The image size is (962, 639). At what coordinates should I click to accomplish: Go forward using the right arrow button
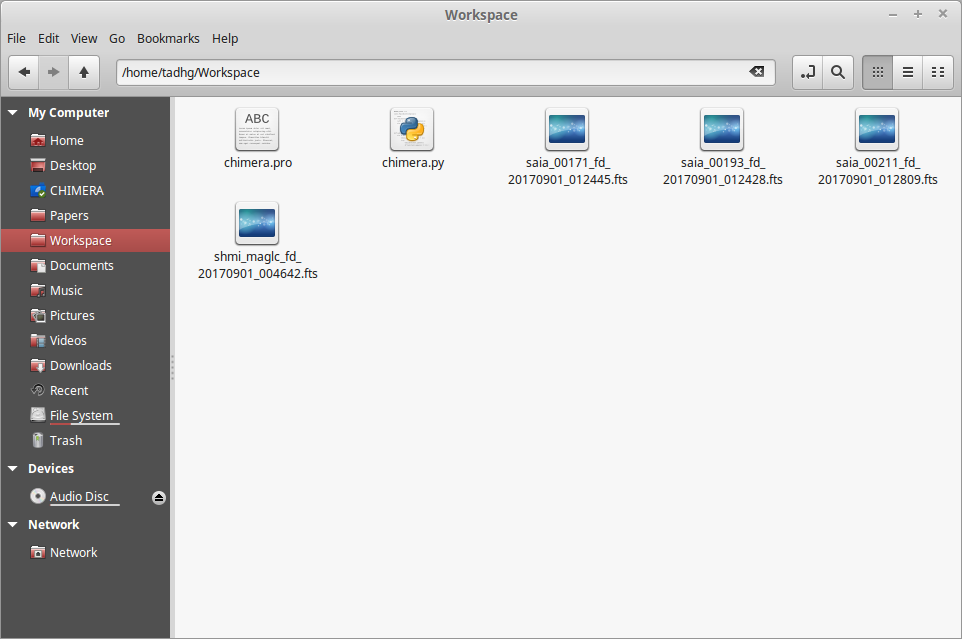[53, 72]
